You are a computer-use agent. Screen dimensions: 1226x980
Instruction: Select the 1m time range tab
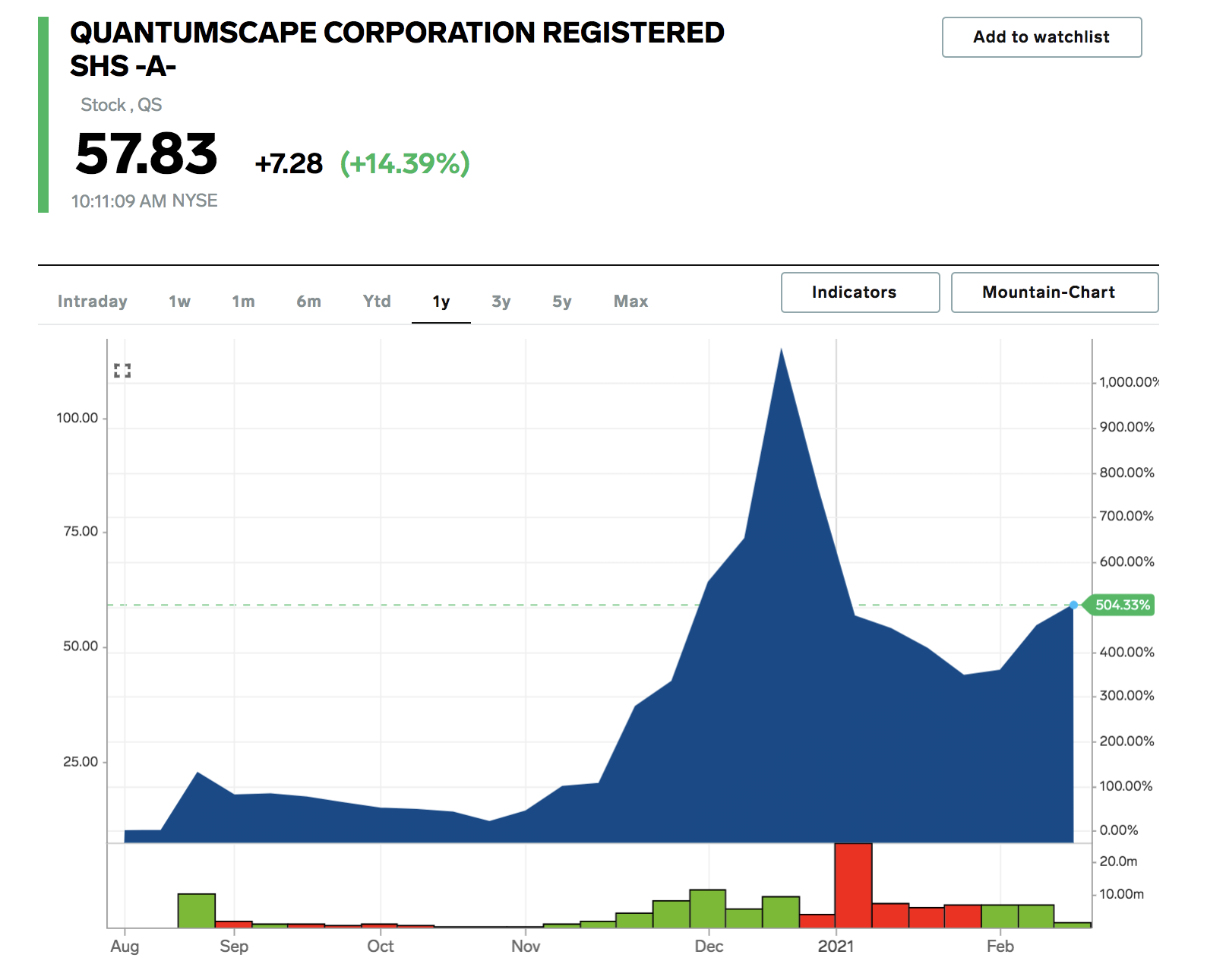pos(243,302)
